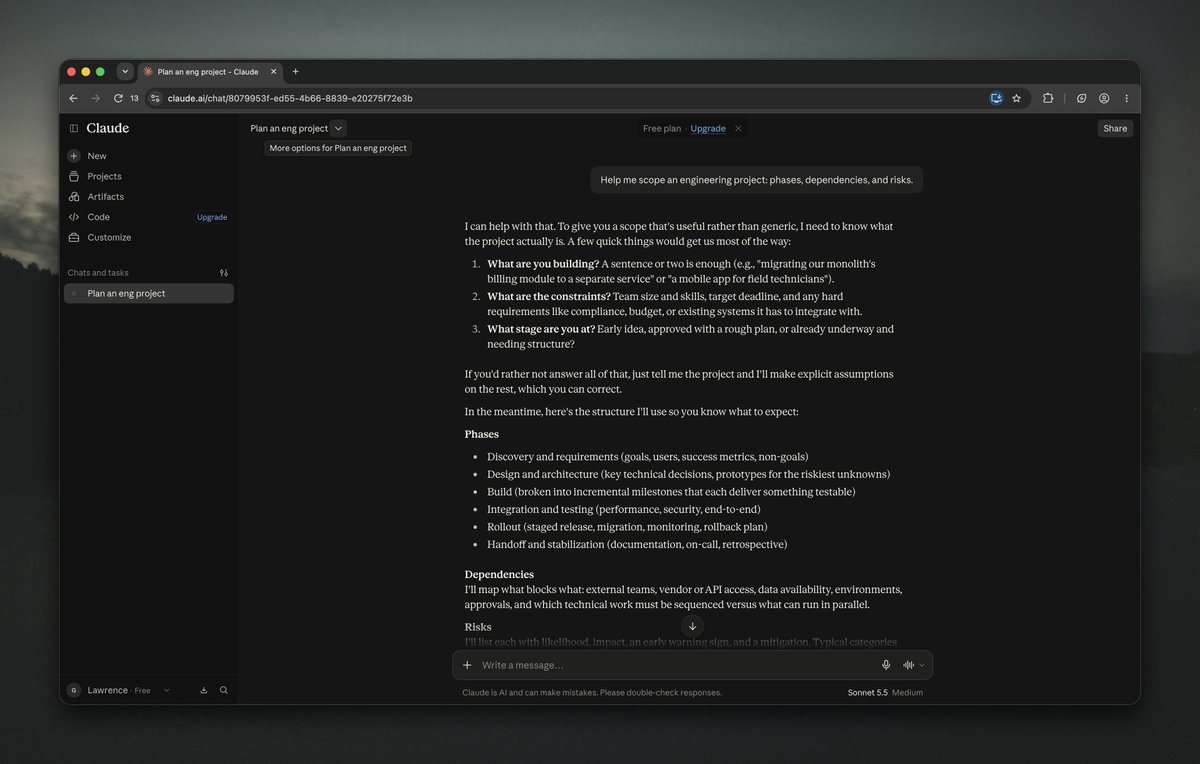Open options chevron beside Plan an eng project title
Image resolution: width=1200 pixels, height=764 pixels.
click(x=338, y=128)
